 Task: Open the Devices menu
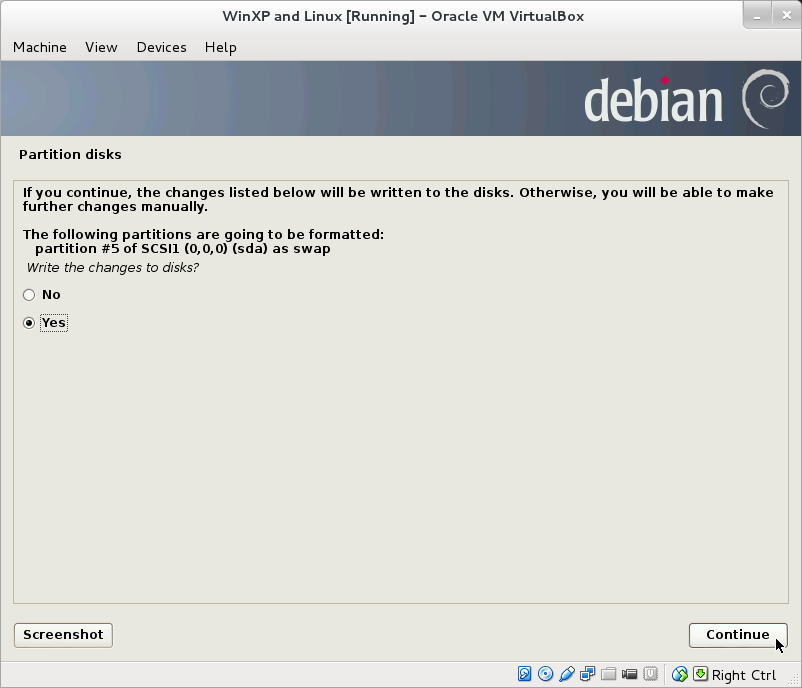tap(161, 47)
